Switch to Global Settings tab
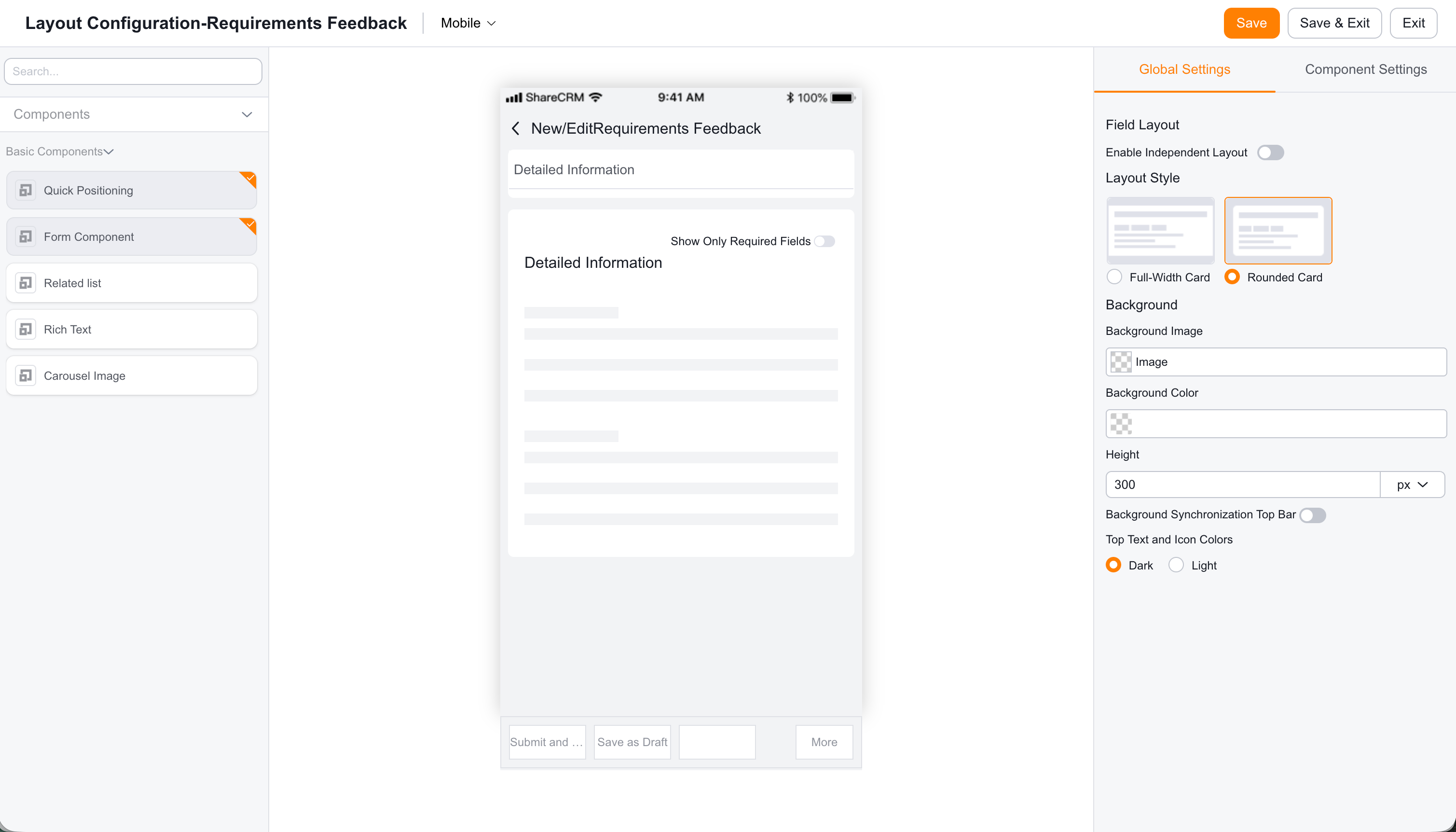 coord(1184,69)
